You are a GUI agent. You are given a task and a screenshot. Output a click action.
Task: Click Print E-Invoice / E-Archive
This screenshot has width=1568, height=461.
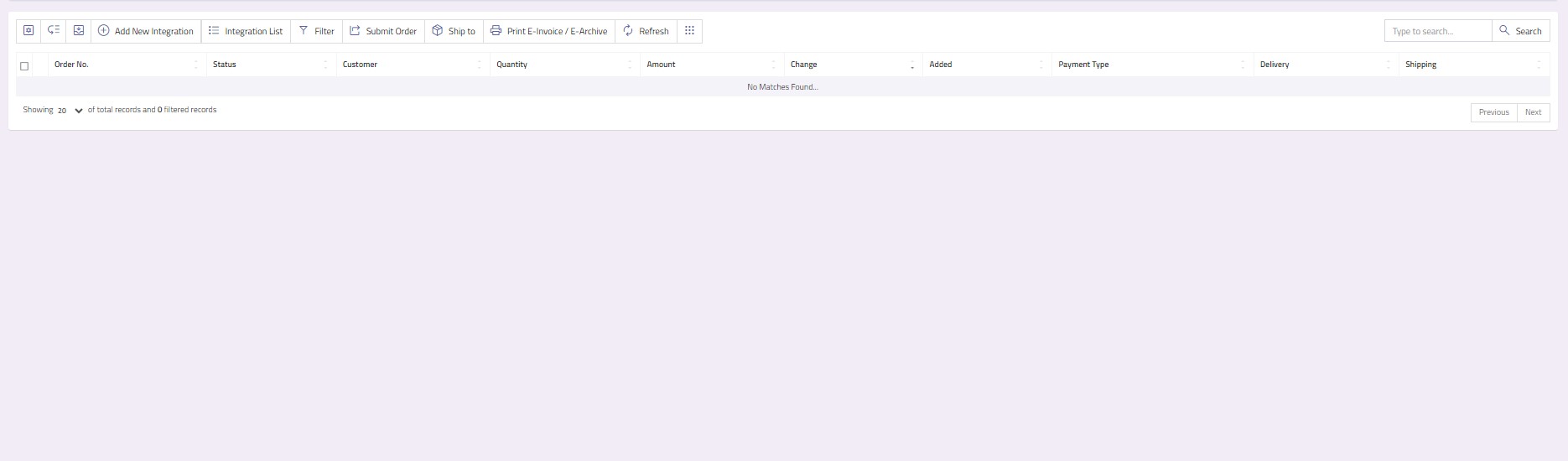tap(548, 31)
